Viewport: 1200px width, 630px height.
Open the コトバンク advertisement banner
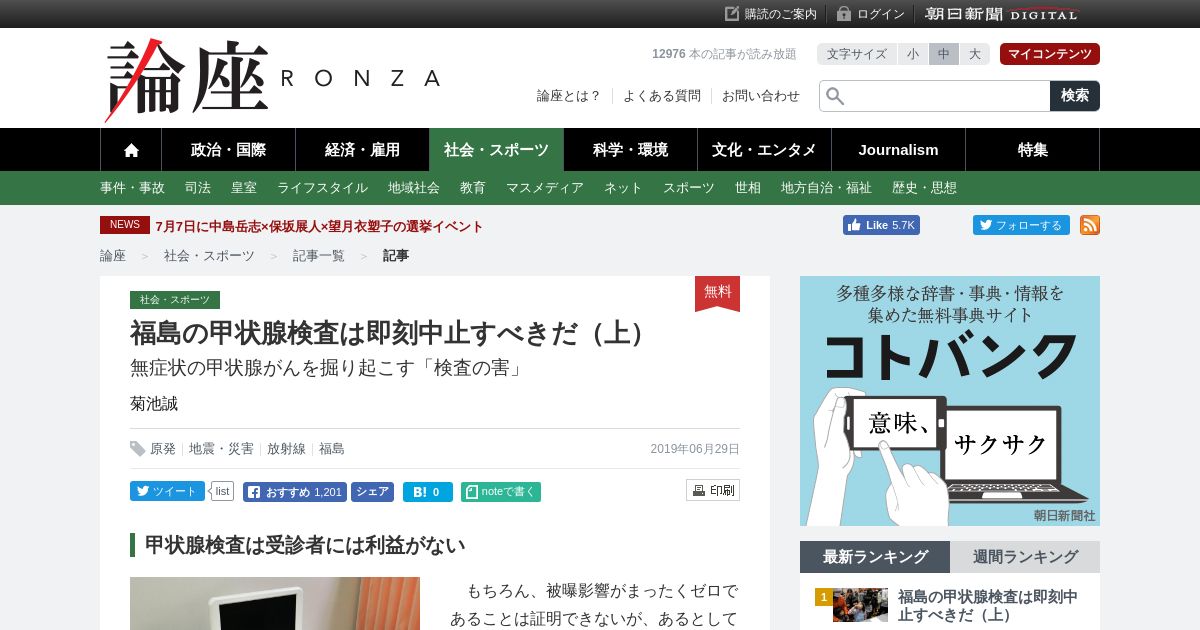pos(950,401)
